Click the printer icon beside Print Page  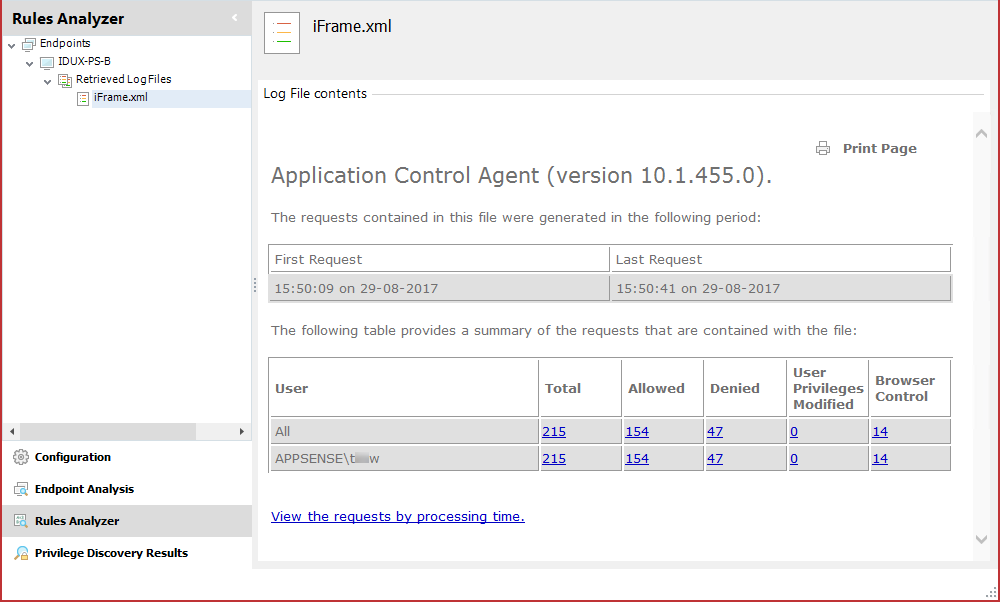point(823,148)
